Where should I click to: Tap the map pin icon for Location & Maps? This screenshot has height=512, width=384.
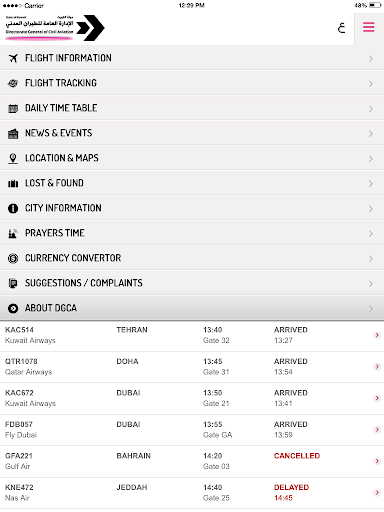pos(13,158)
